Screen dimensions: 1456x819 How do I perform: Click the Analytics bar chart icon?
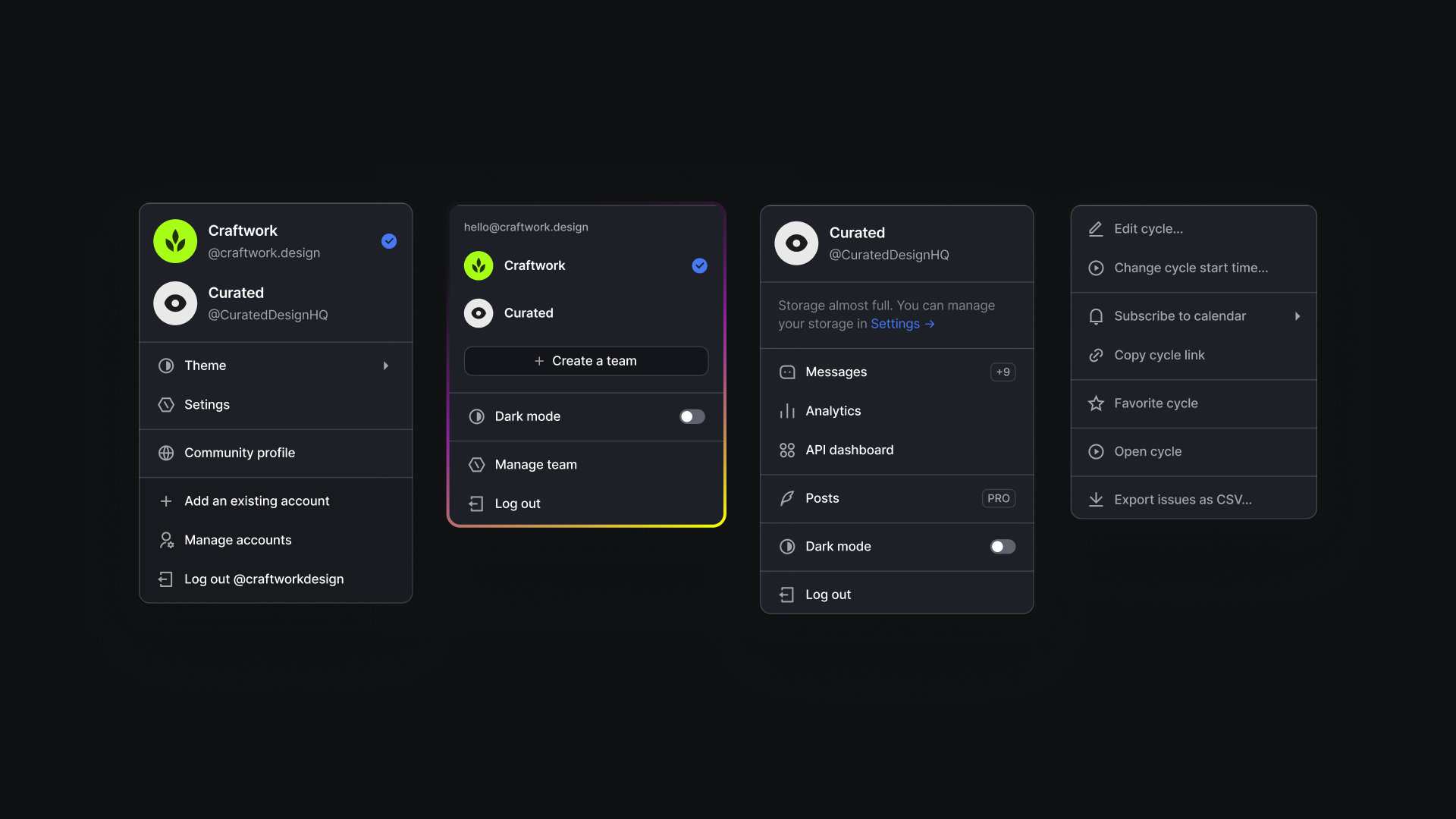[787, 411]
